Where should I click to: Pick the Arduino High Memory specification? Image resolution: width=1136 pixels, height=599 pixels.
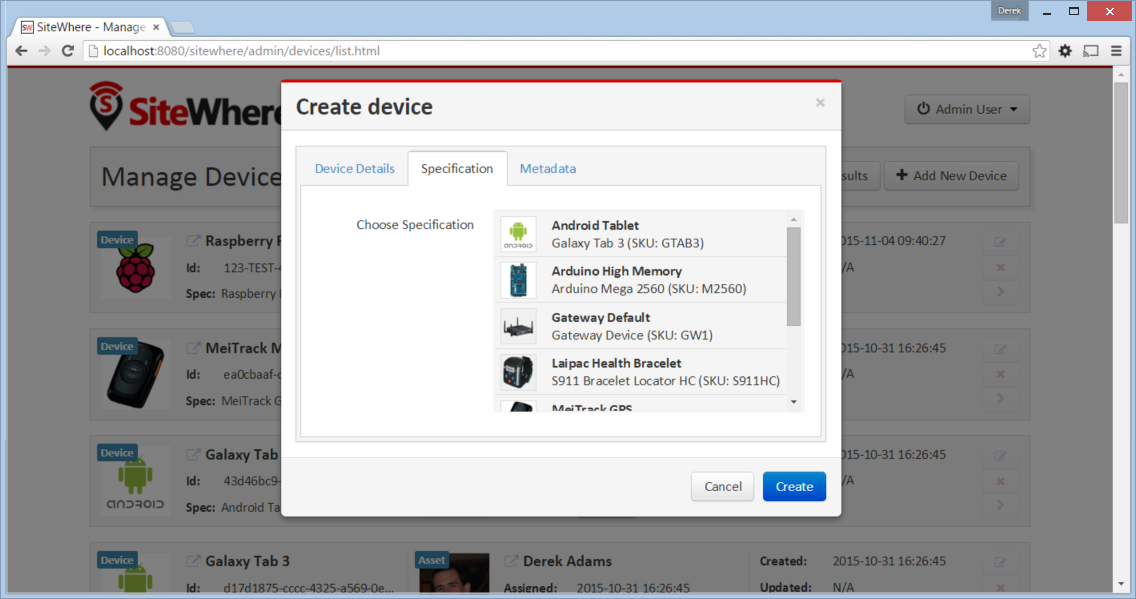(640, 280)
